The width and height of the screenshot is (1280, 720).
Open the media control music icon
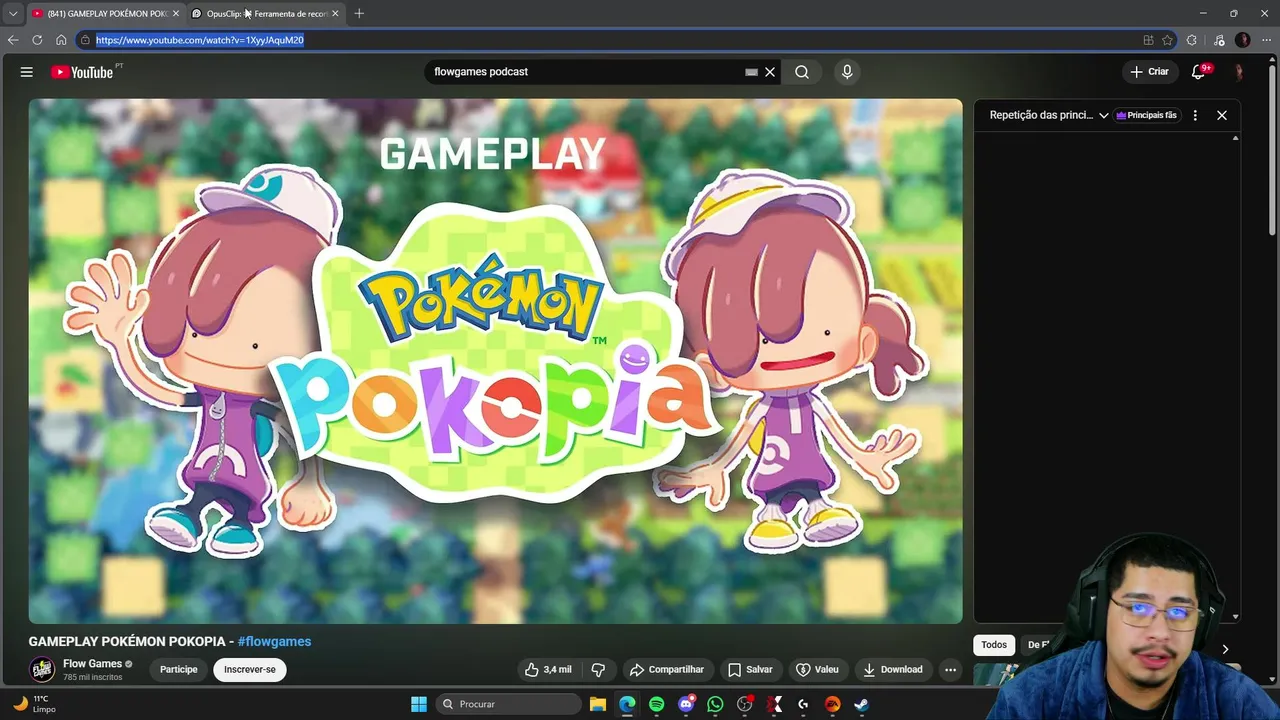(x=1218, y=40)
